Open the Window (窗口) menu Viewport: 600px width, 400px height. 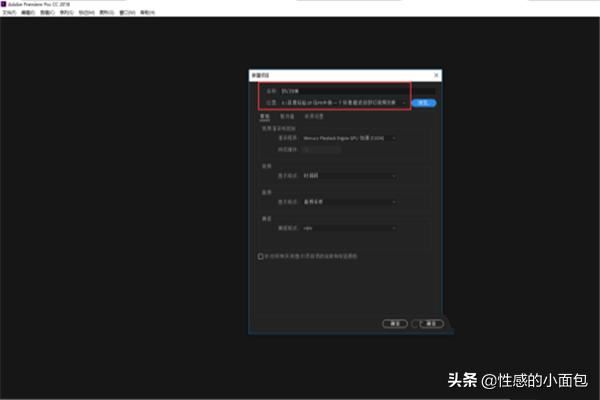click(x=127, y=13)
